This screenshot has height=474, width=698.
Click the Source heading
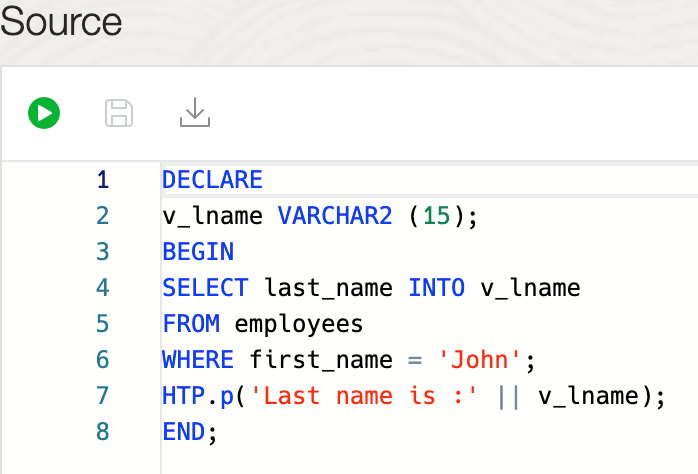[x=62, y=22]
